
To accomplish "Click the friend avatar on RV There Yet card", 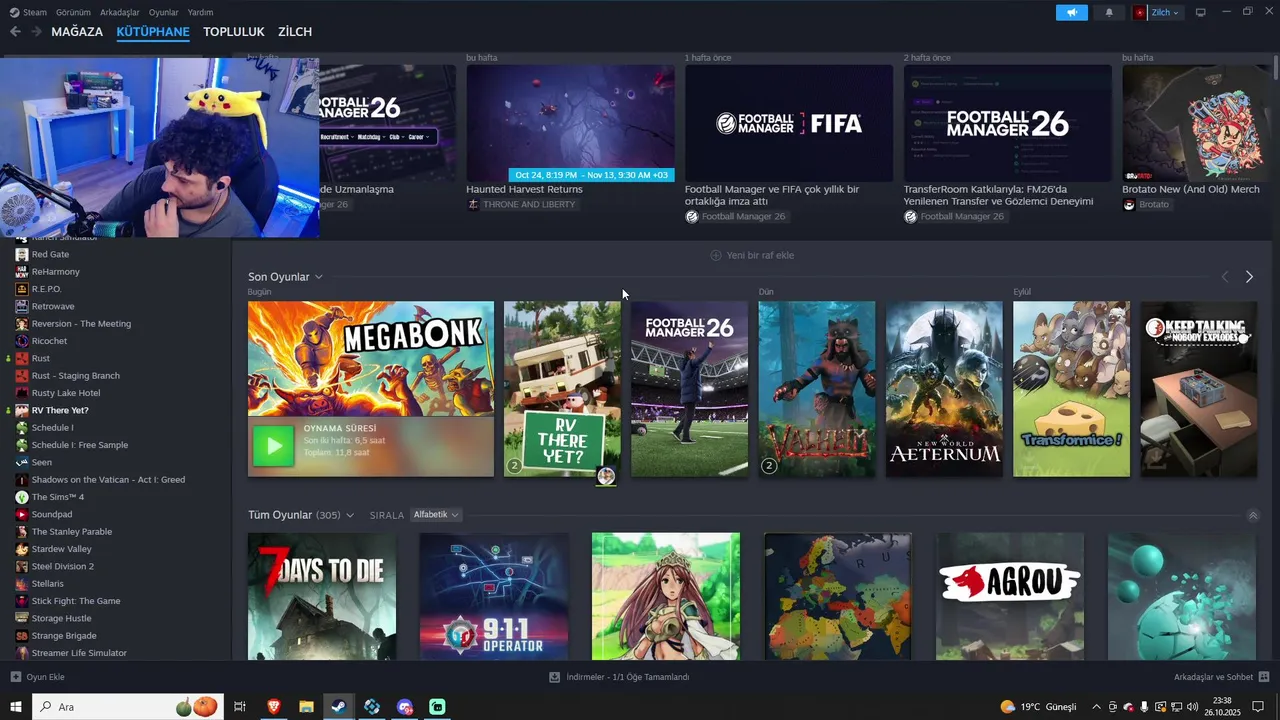I will (606, 476).
